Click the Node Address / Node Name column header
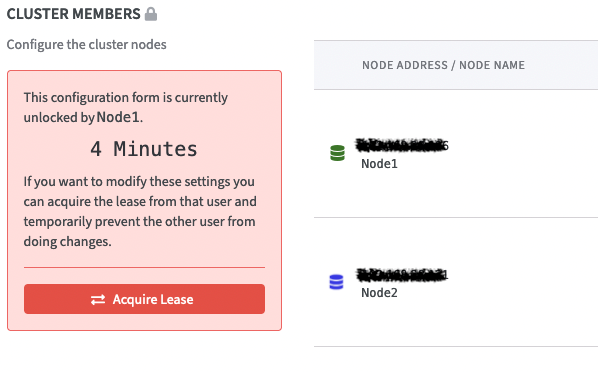 [443, 65]
